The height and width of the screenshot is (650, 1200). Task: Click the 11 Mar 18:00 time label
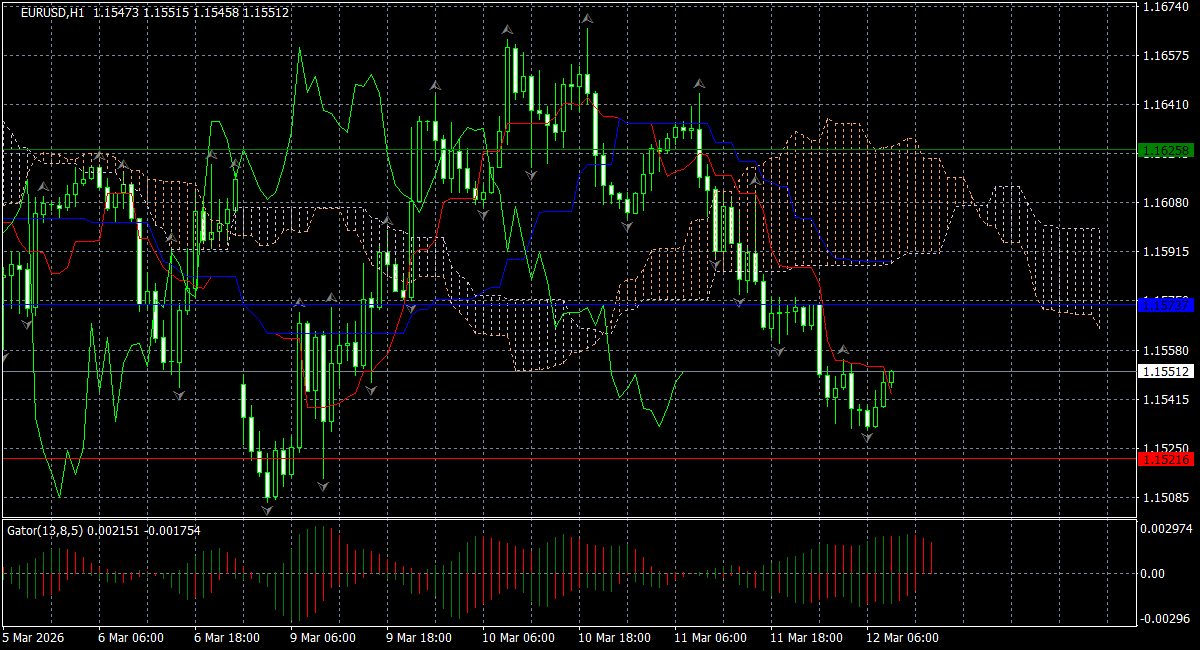806,637
